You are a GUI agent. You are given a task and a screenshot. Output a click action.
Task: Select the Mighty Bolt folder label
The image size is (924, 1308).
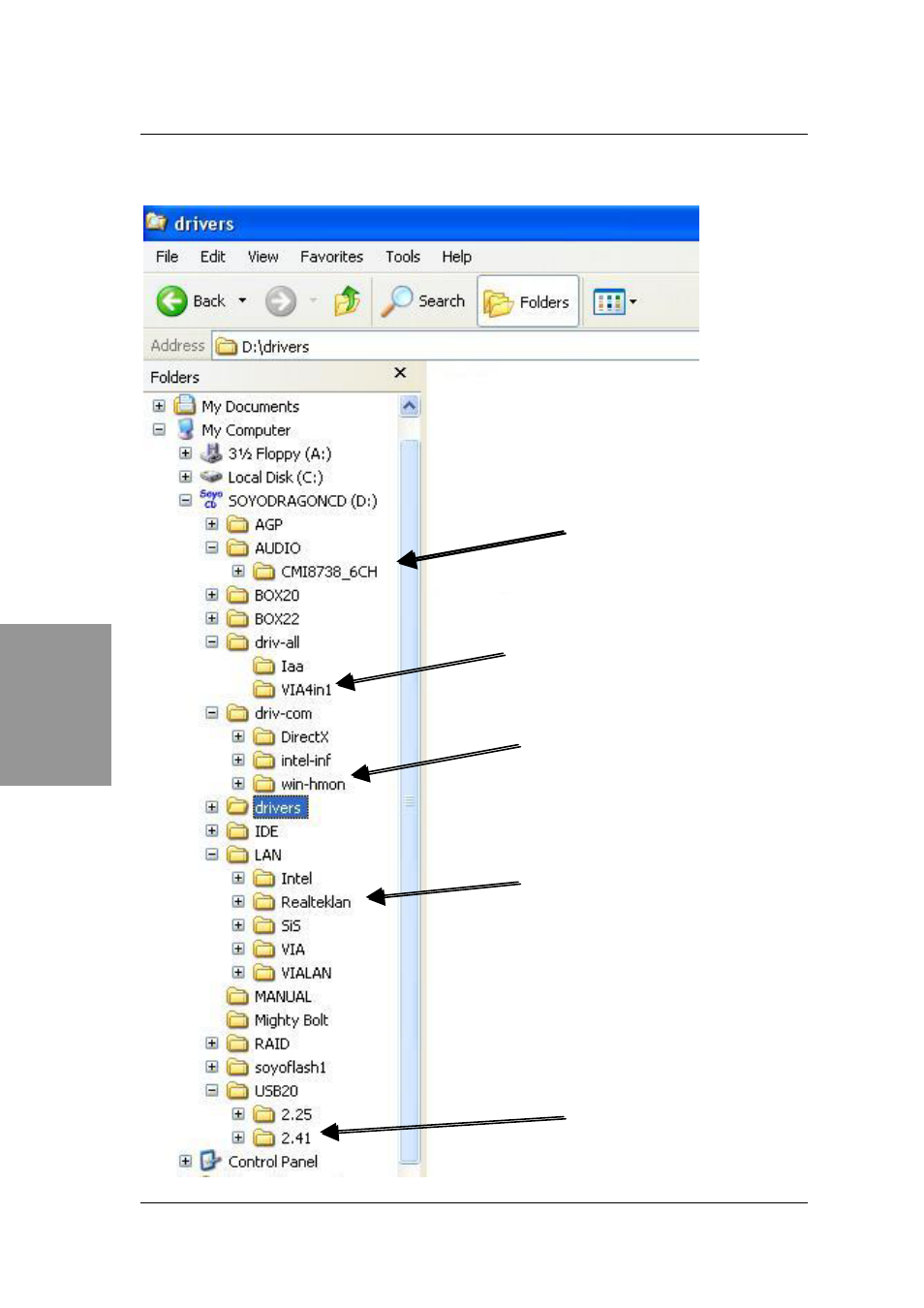[291, 1020]
